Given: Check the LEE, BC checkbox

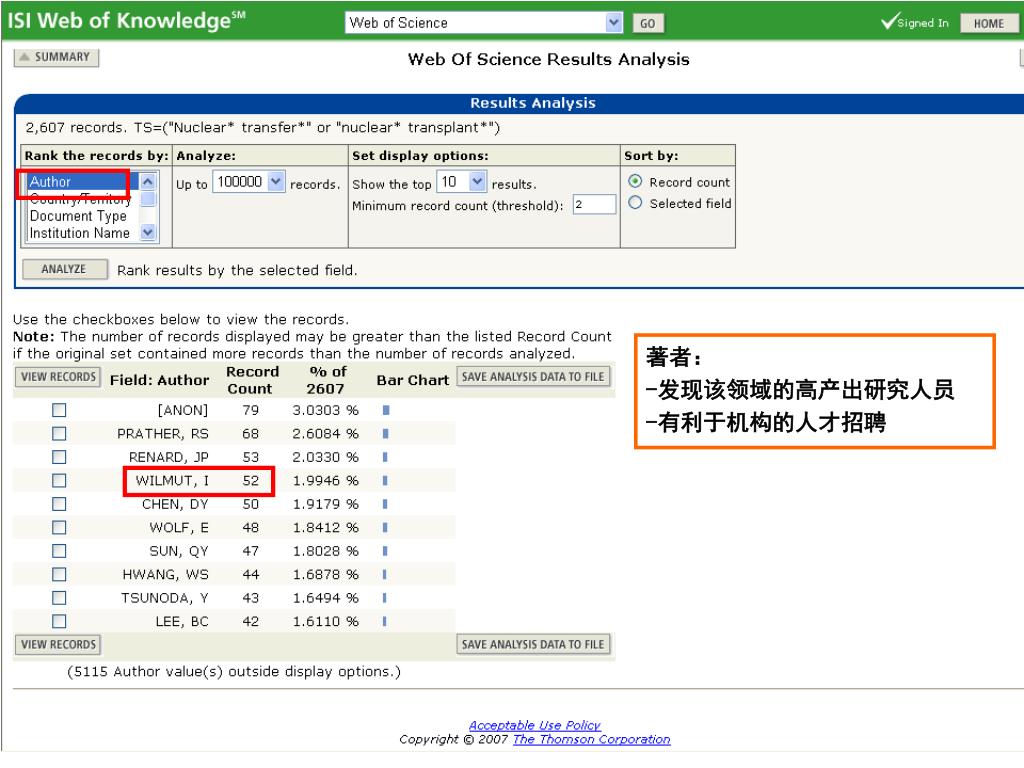Looking at the screenshot, I should tap(59, 622).
